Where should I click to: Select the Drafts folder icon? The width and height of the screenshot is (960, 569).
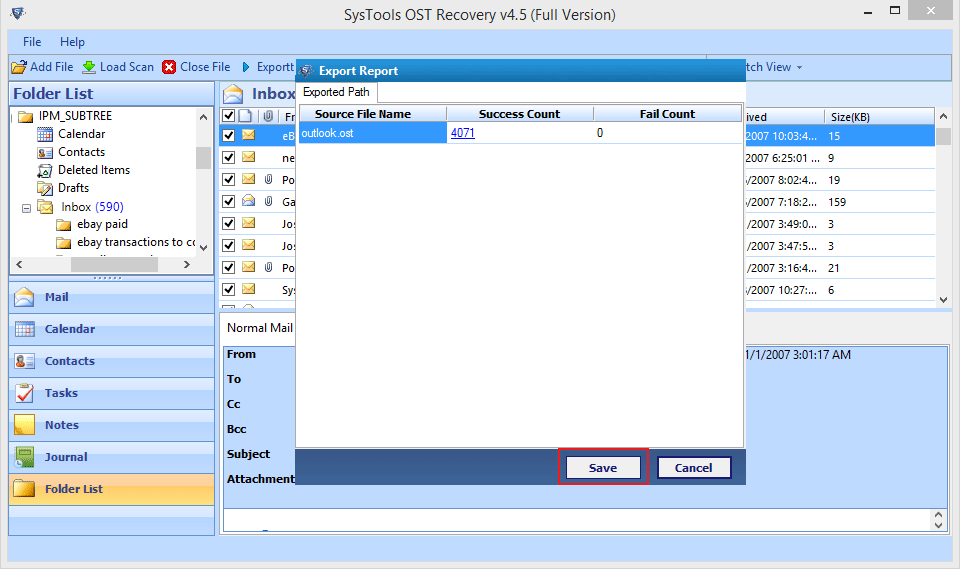[45, 188]
